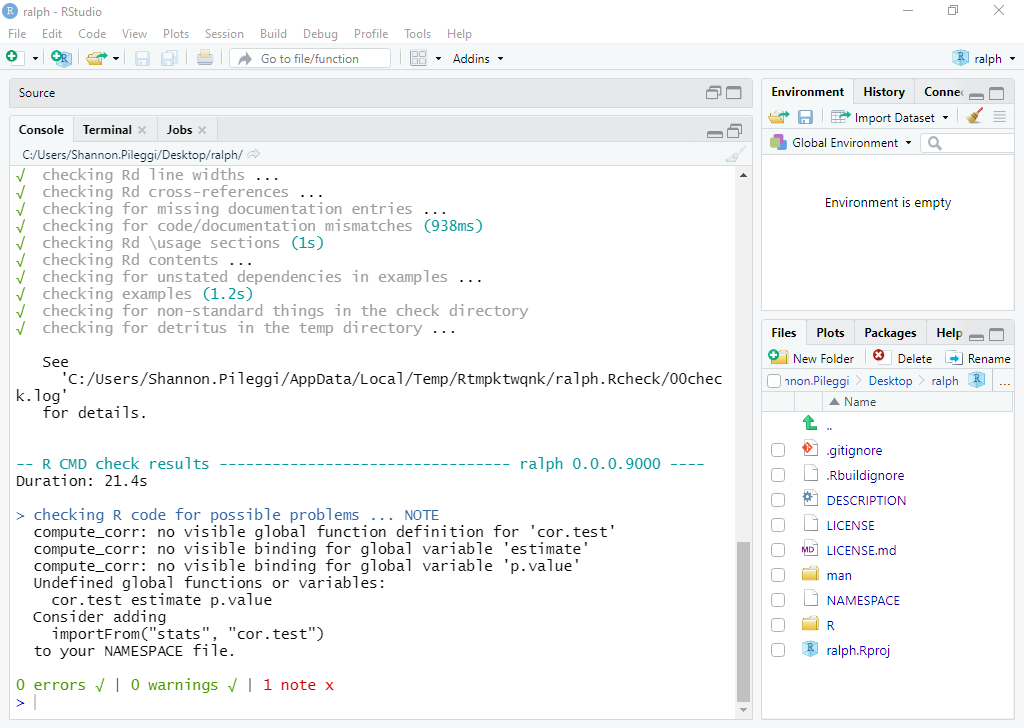Click the Create a Project icon
This screenshot has height=728, width=1024.
(x=61, y=58)
